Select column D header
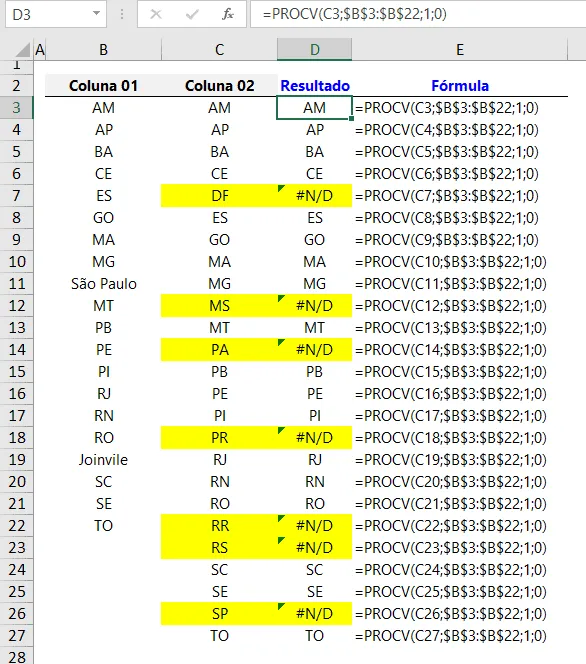The width and height of the screenshot is (586, 664). [x=315, y=50]
